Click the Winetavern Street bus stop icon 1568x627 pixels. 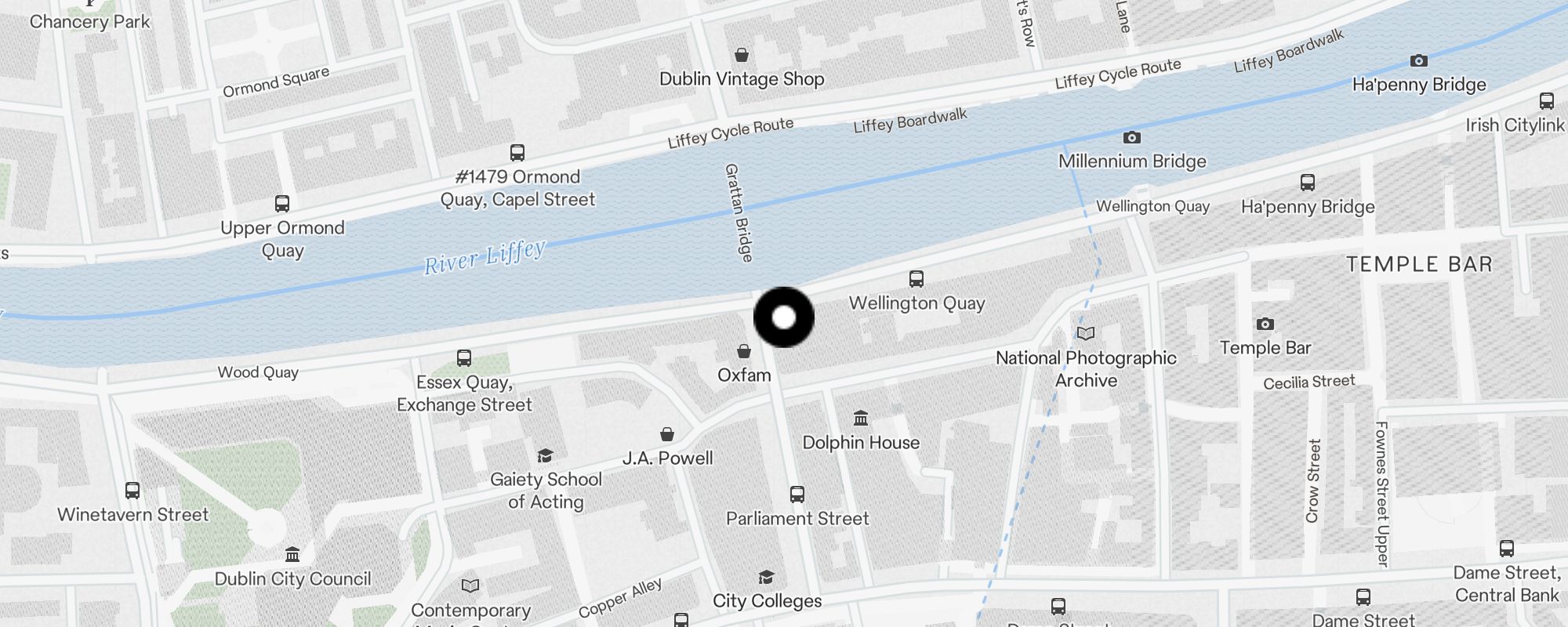click(x=132, y=491)
